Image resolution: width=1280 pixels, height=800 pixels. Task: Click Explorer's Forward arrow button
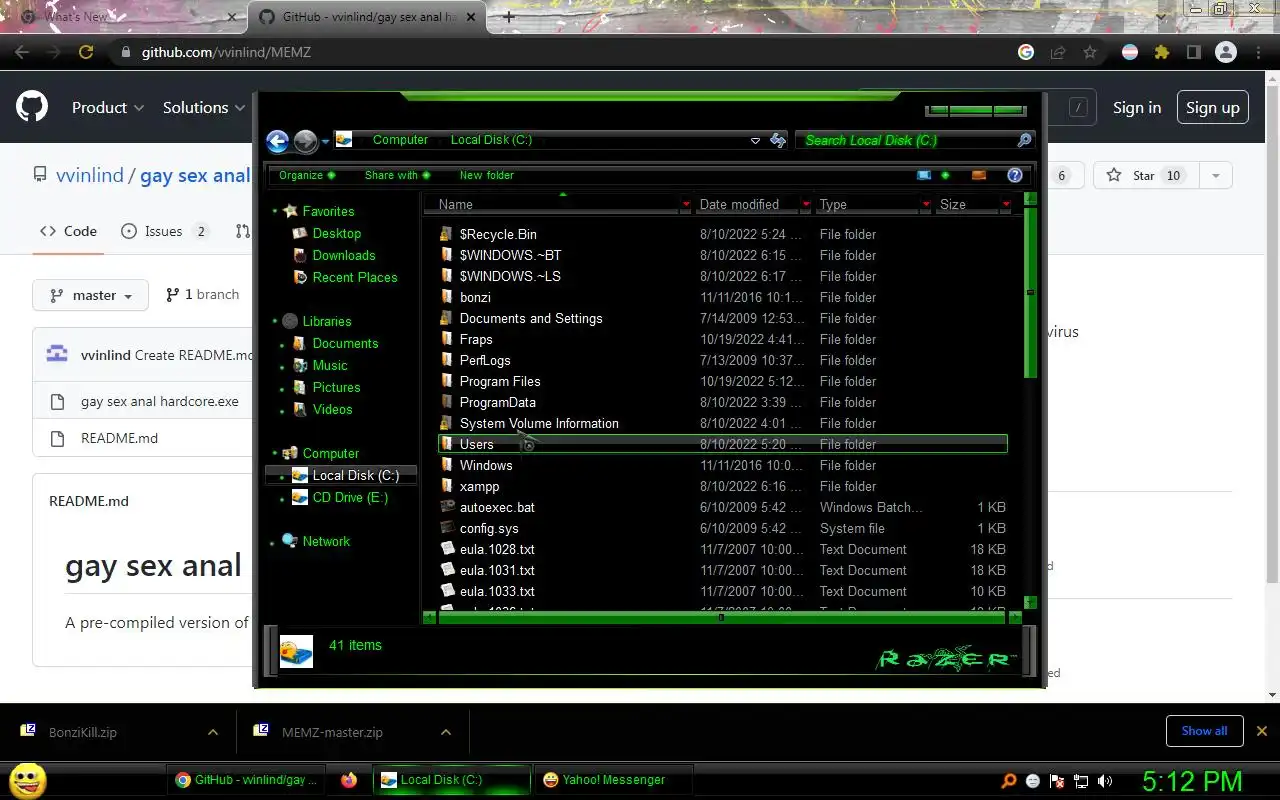point(305,141)
